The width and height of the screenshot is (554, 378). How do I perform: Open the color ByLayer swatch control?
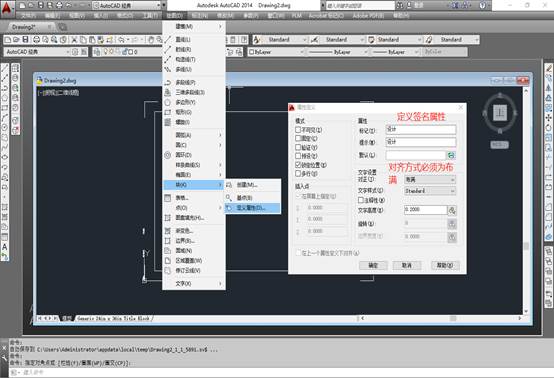point(276,52)
